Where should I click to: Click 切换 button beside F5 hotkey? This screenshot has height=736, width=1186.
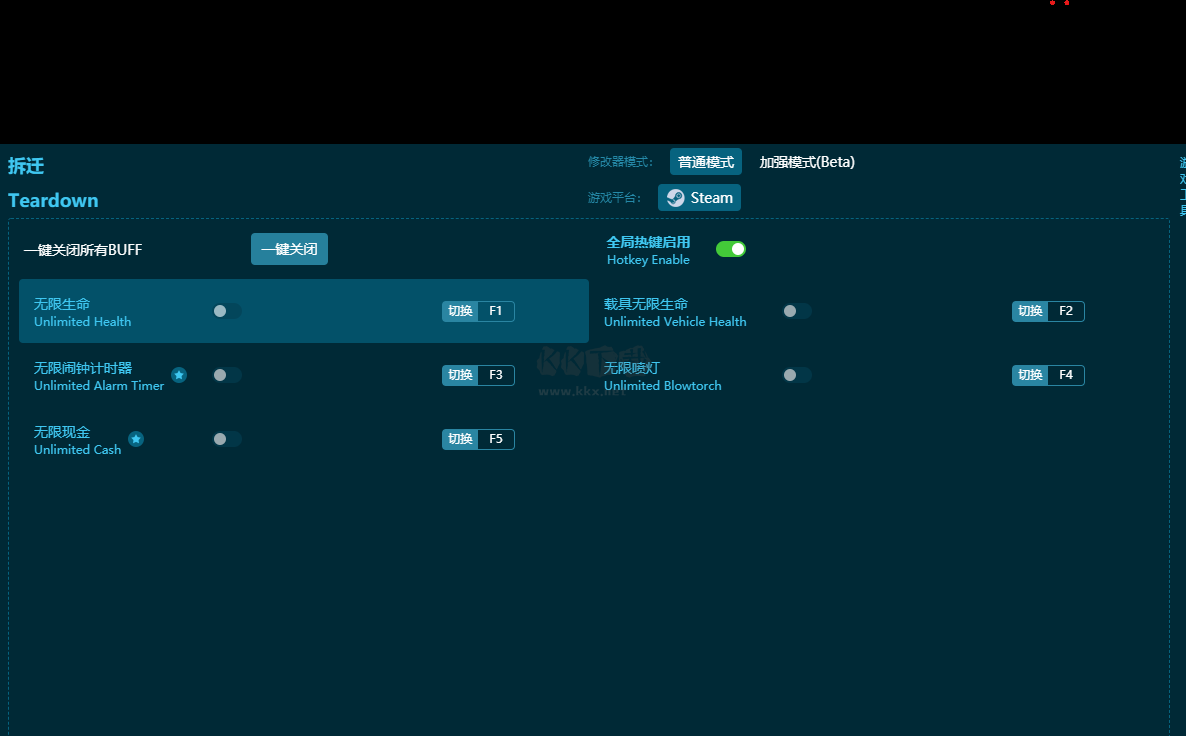460,439
